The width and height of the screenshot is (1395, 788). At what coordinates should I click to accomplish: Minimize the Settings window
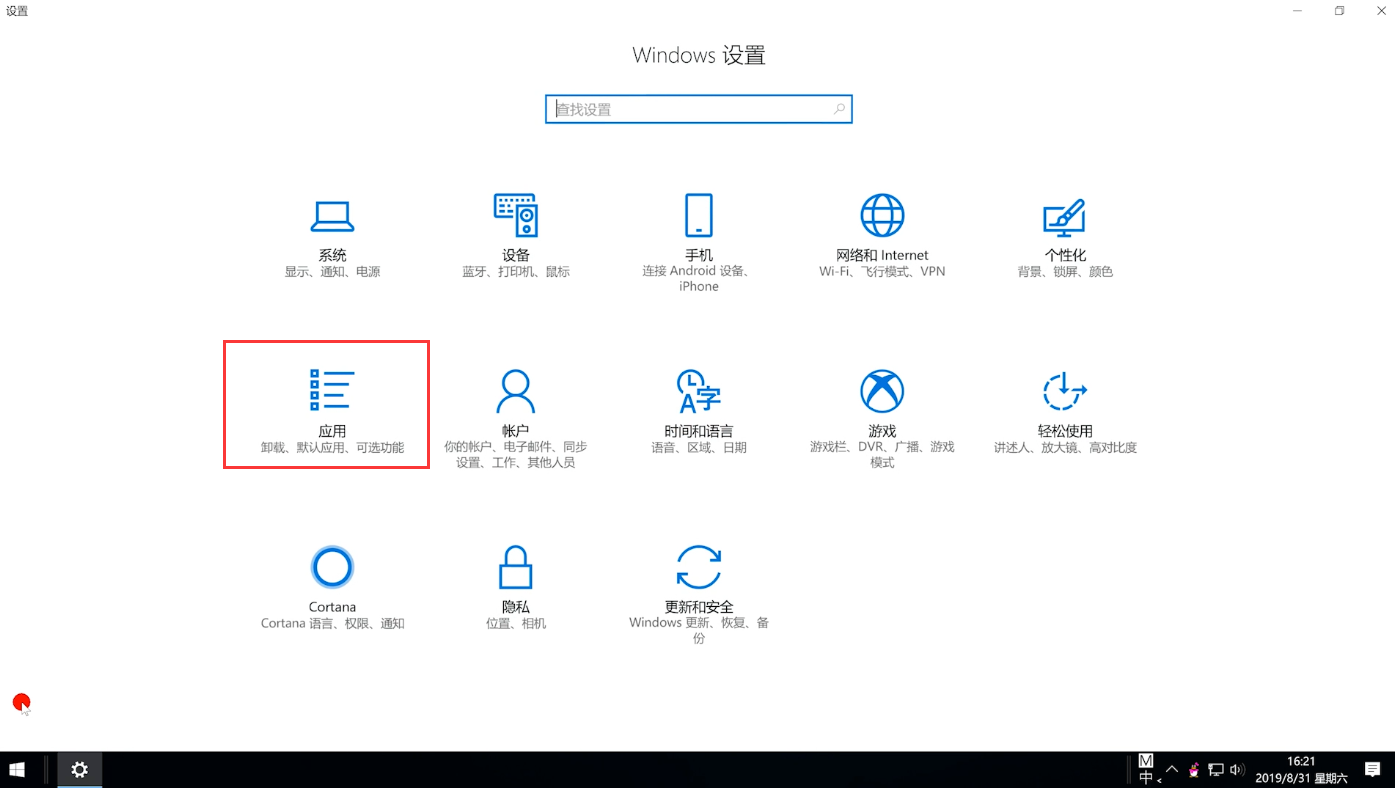(x=1297, y=11)
